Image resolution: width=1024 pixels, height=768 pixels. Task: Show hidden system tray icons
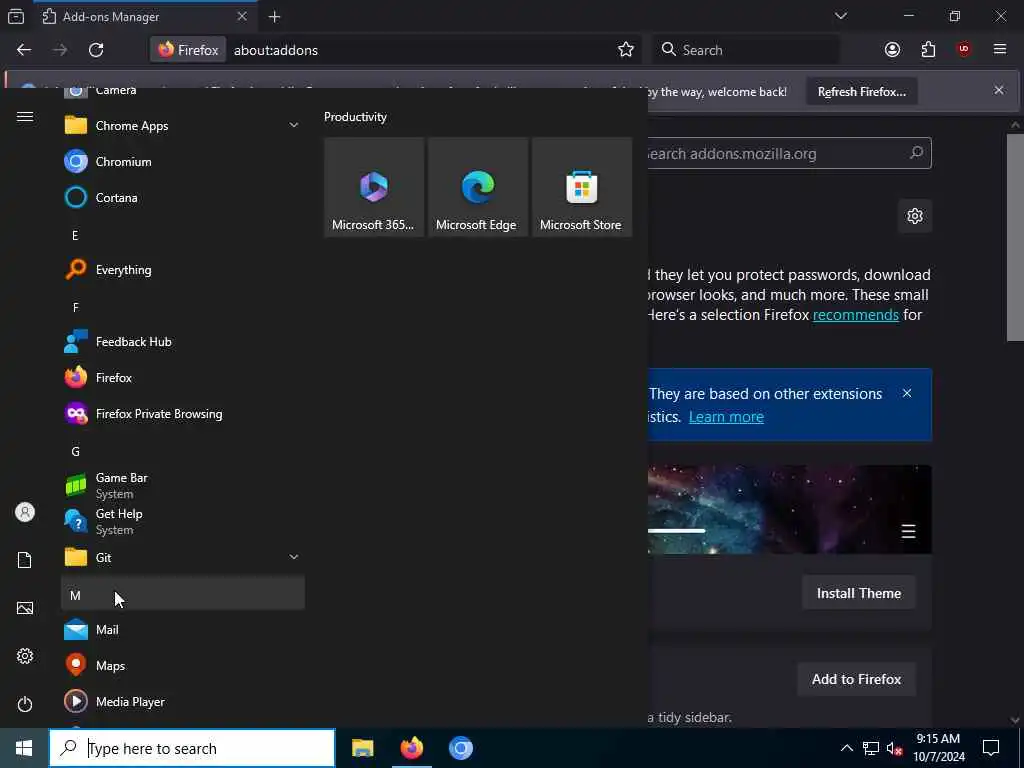846,748
